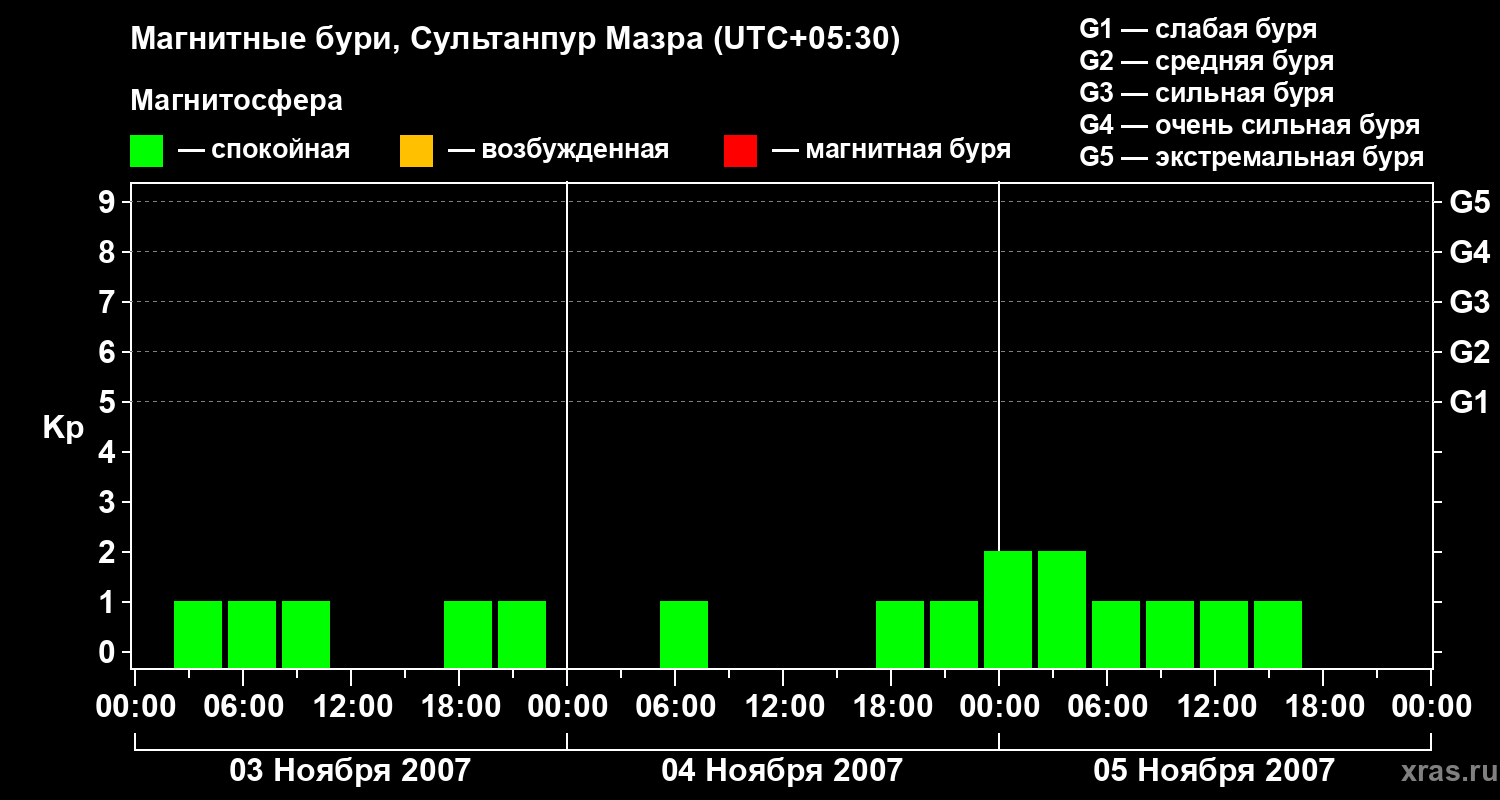Select the 'G1 — слабая буря' legend line
The image size is (1500, 800).
click(1198, 29)
